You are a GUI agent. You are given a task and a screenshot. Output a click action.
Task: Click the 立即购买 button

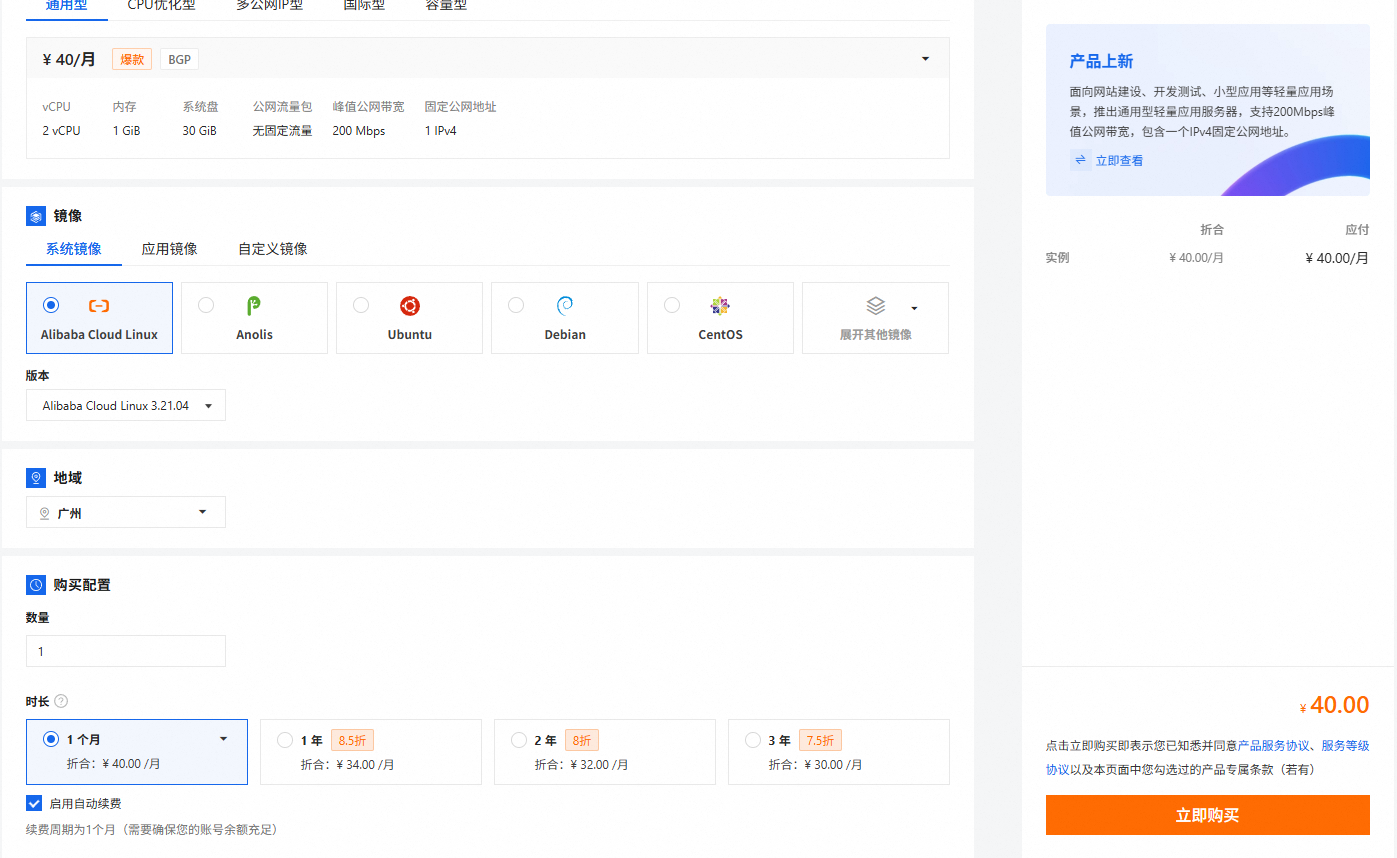(1207, 815)
